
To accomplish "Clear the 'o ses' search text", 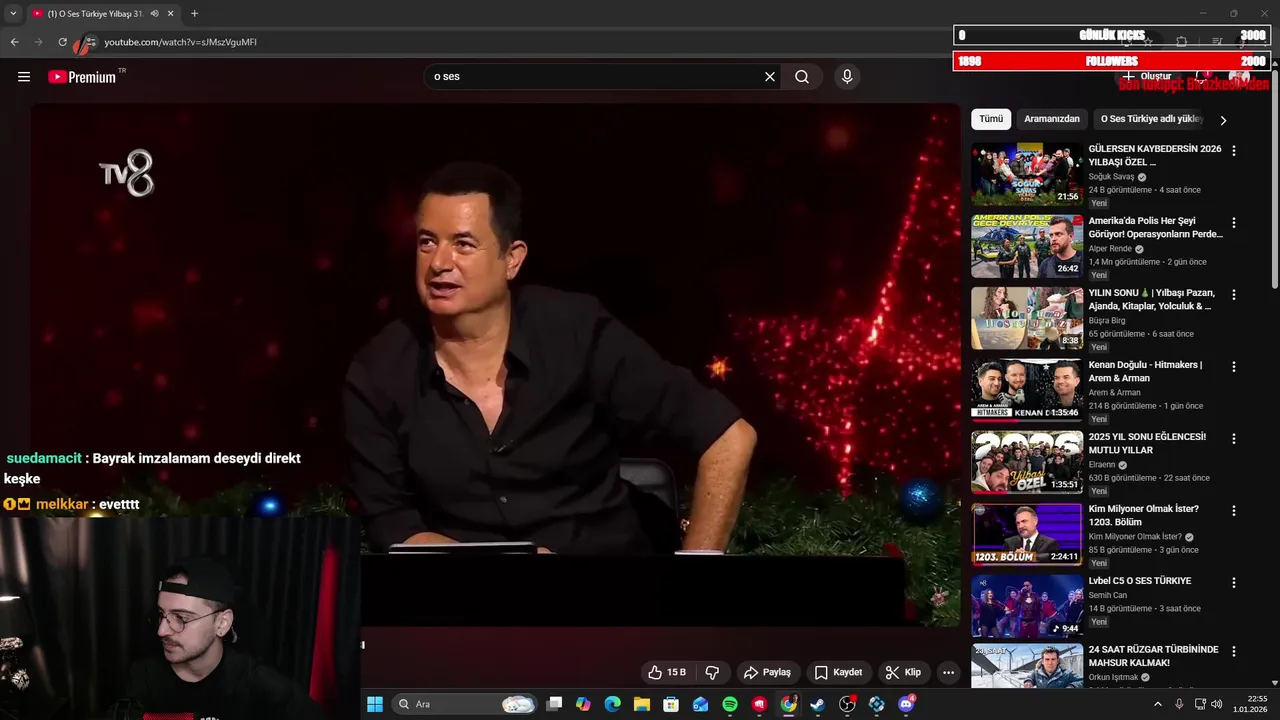I will (770, 77).
